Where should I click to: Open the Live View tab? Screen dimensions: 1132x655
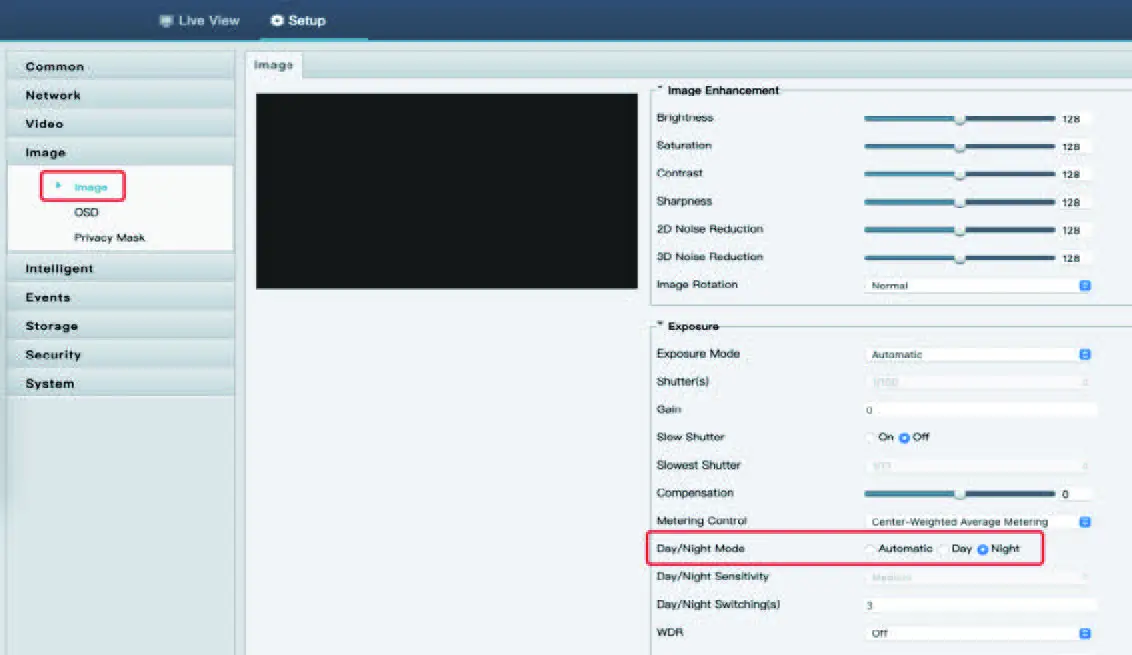tap(199, 20)
